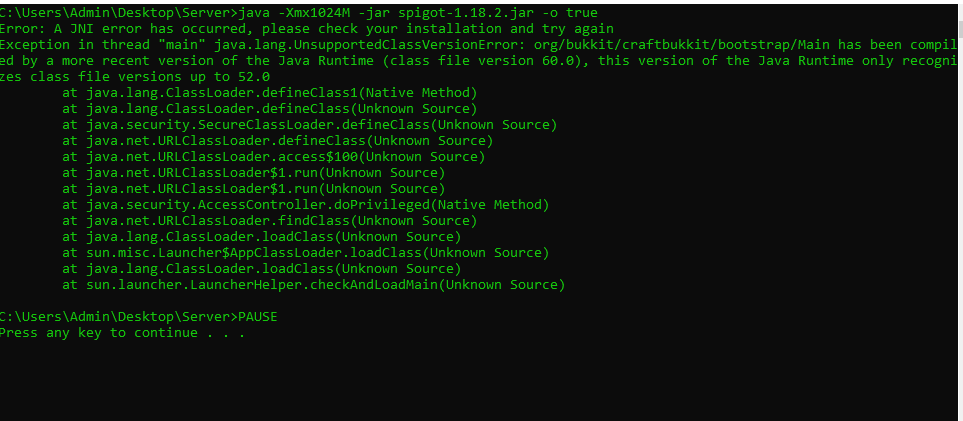Click the "up to 52.0" version text

tap(234, 77)
